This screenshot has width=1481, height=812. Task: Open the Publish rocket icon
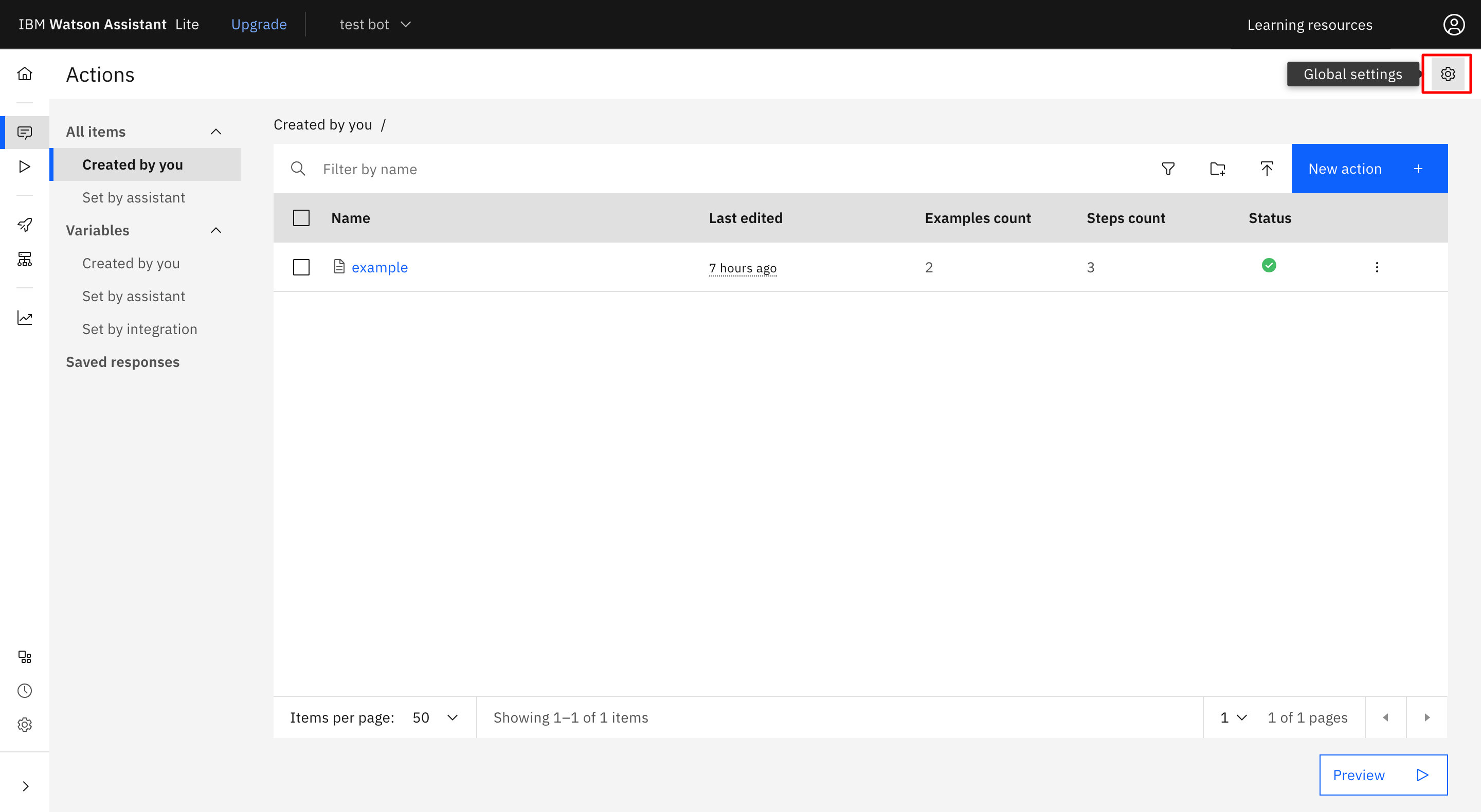pyautogui.click(x=25, y=225)
